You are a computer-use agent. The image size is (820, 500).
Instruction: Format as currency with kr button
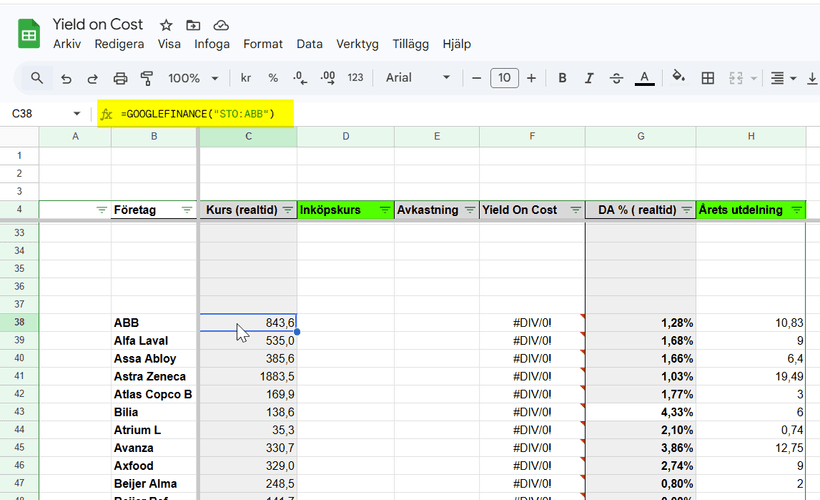[246, 78]
